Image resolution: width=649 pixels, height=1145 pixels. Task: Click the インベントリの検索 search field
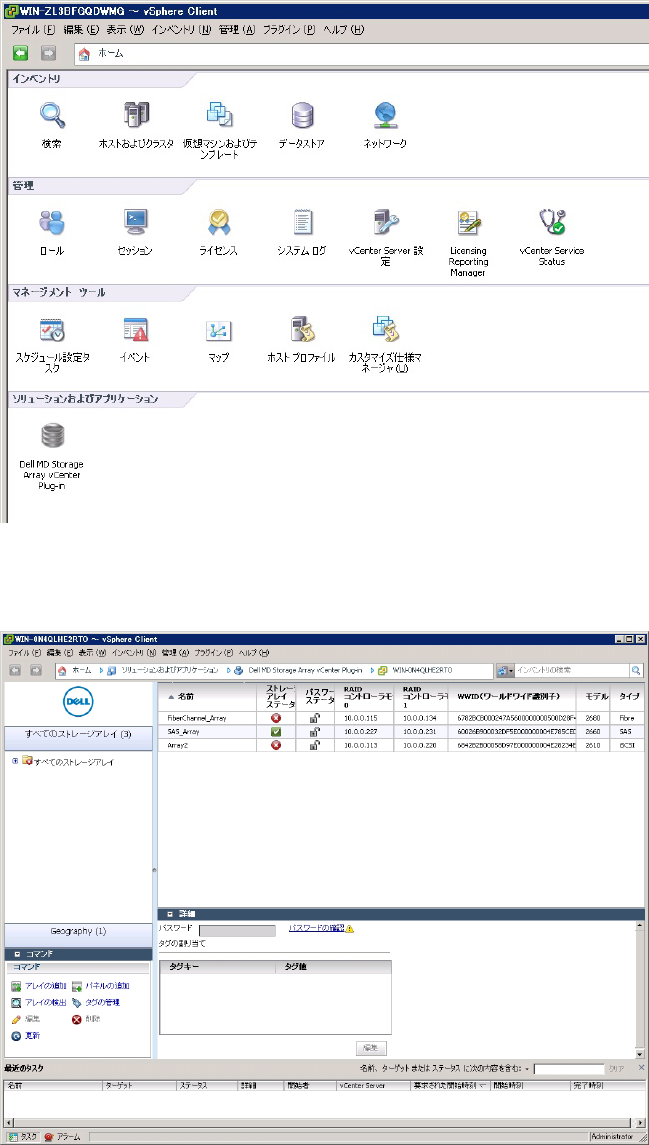[571, 670]
